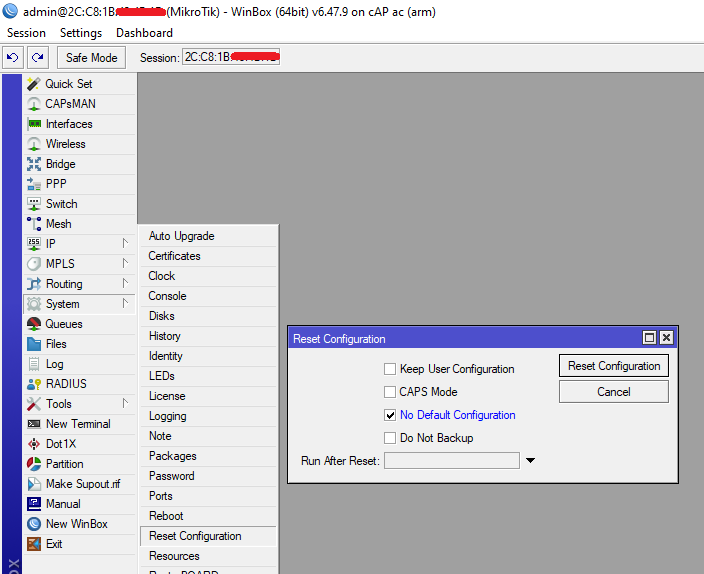Image resolution: width=704 pixels, height=574 pixels.
Task: Click the IP 255 icon
Action: pyautogui.click(x=34, y=244)
